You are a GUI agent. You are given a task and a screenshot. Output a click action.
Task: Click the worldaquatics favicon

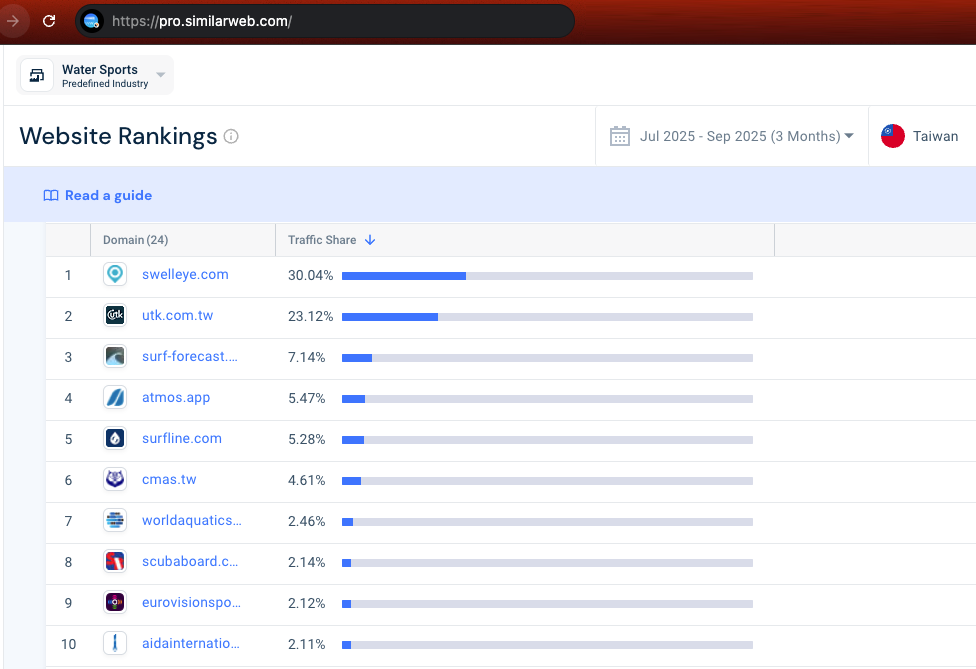[x=114, y=520]
